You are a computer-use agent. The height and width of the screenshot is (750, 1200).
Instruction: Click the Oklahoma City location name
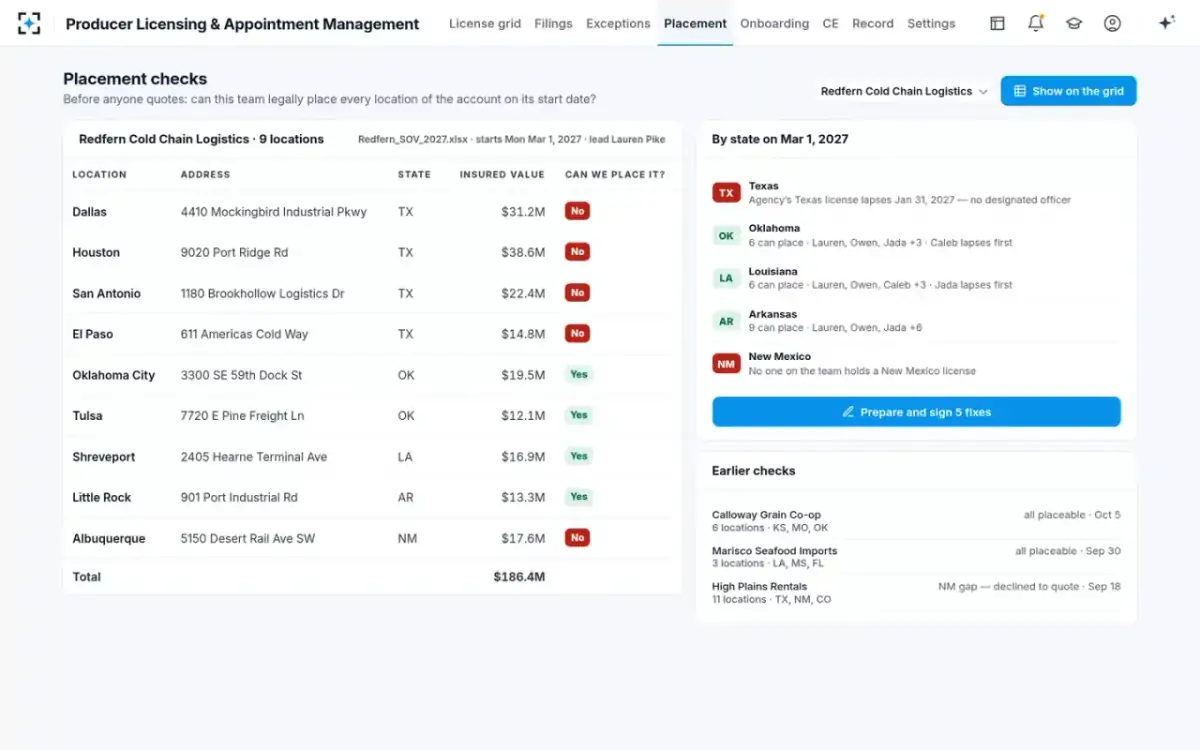coord(113,375)
